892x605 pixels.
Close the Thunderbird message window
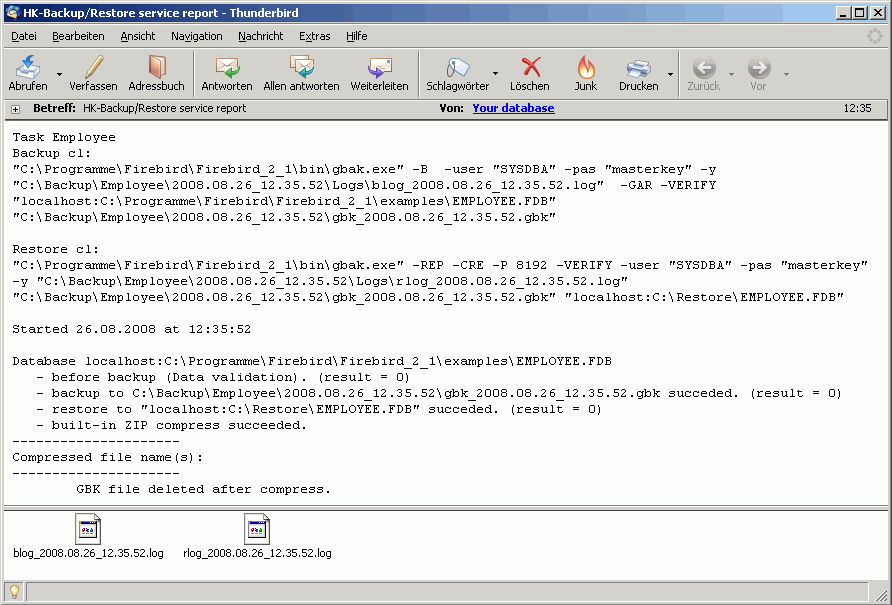point(878,13)
